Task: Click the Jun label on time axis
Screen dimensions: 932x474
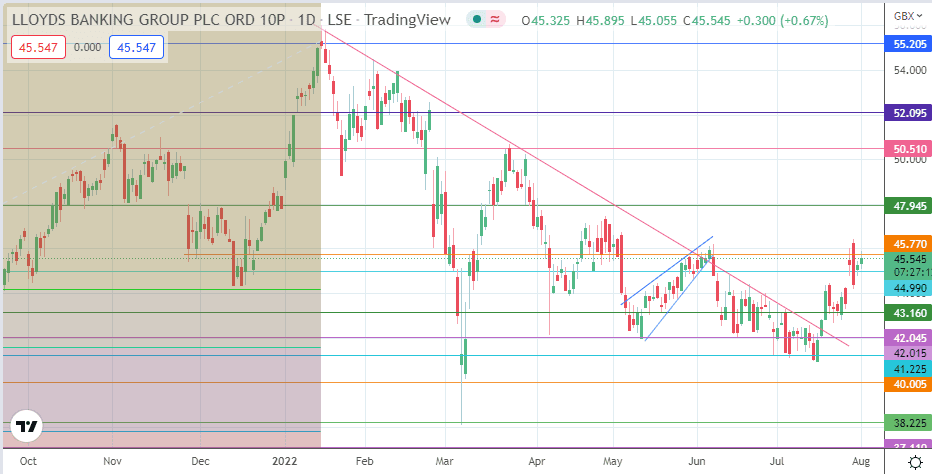Action: (x=697, y=461)
